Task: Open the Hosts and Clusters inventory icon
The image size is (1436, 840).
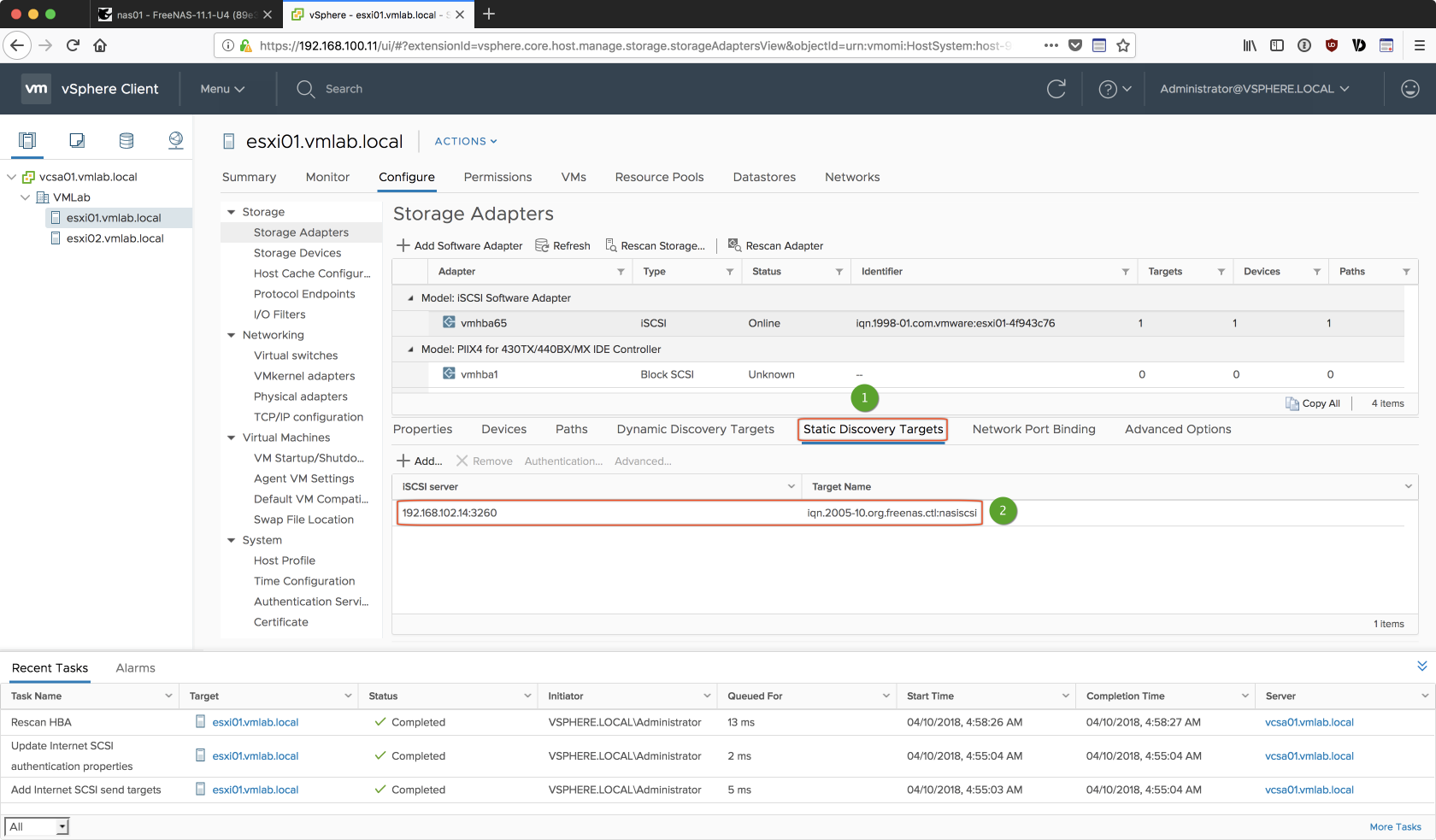Action: point(27,141)
